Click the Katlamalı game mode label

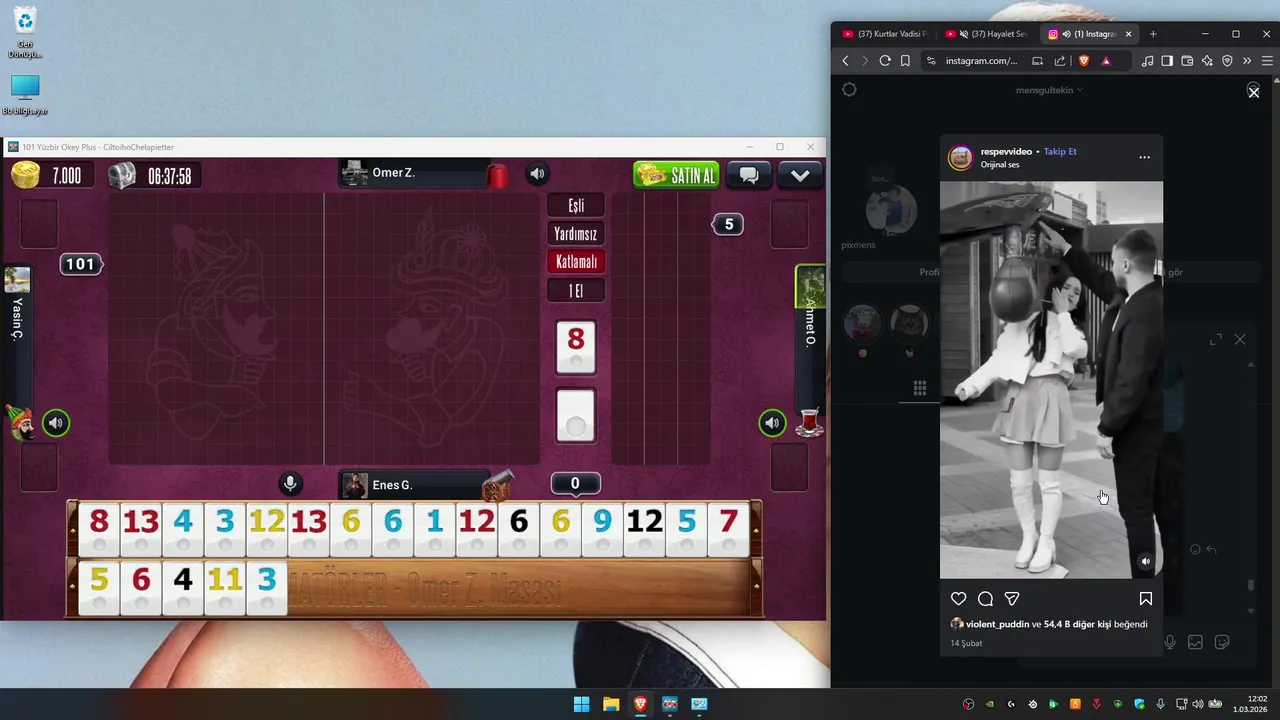(576, 262)
